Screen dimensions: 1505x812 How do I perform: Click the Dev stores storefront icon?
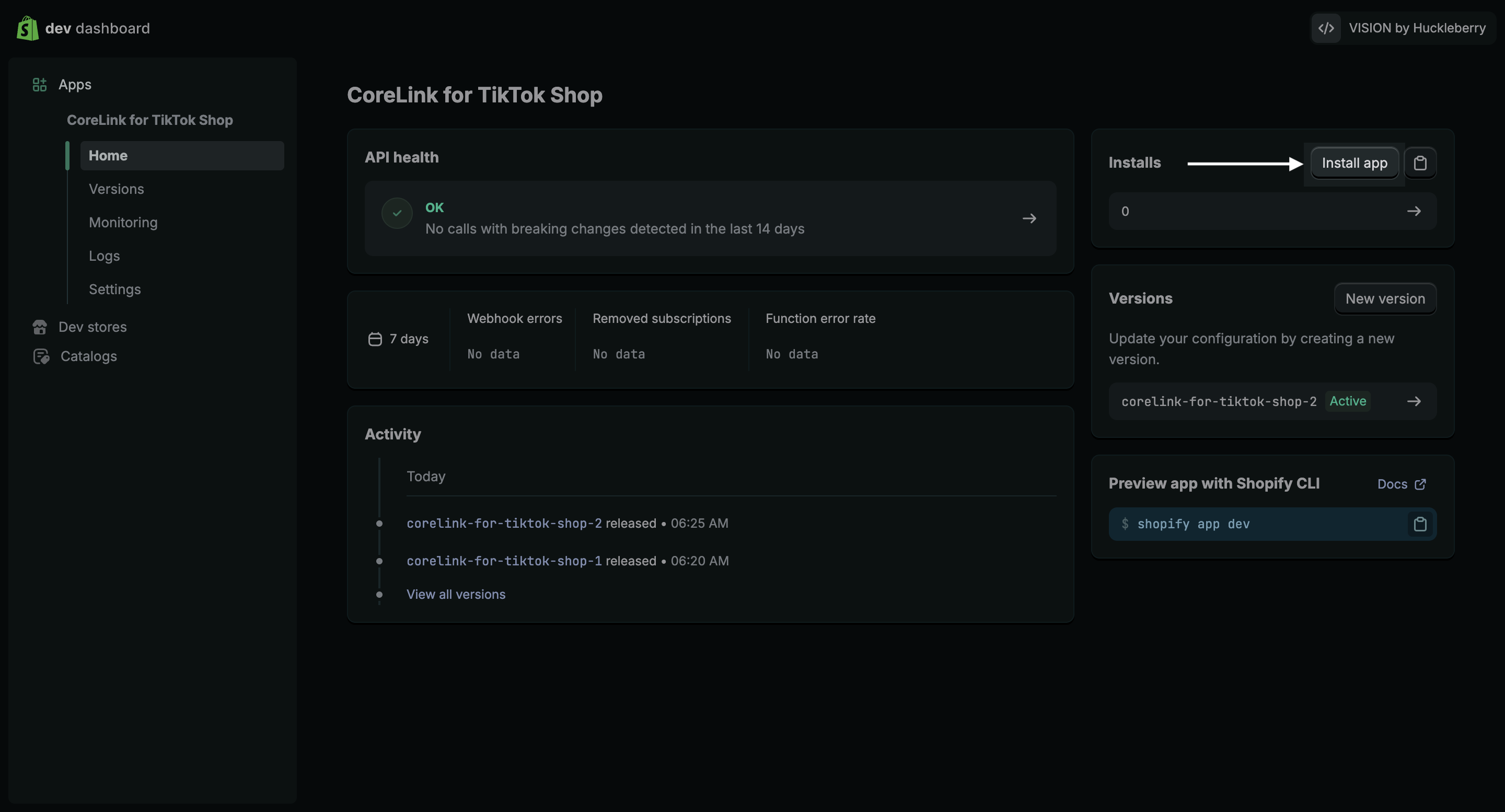(40, 327)
